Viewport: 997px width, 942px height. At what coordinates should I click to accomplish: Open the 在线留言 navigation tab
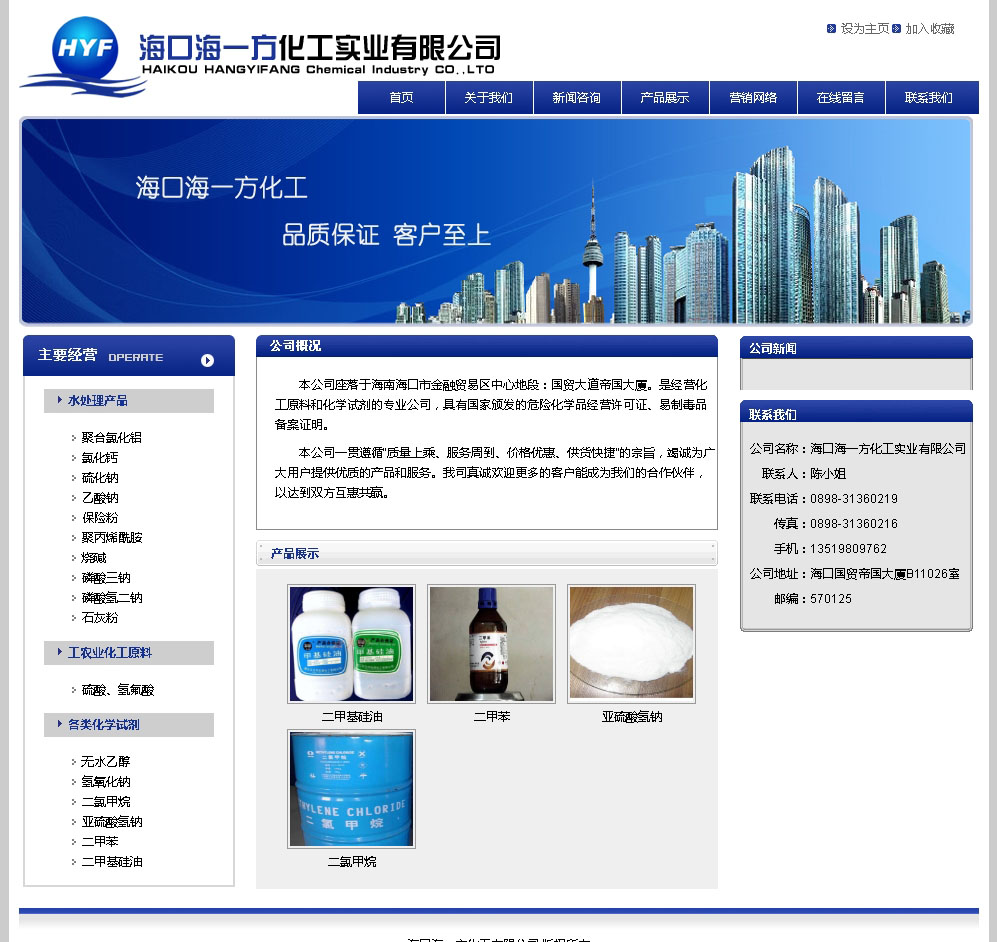click(841, 98)
